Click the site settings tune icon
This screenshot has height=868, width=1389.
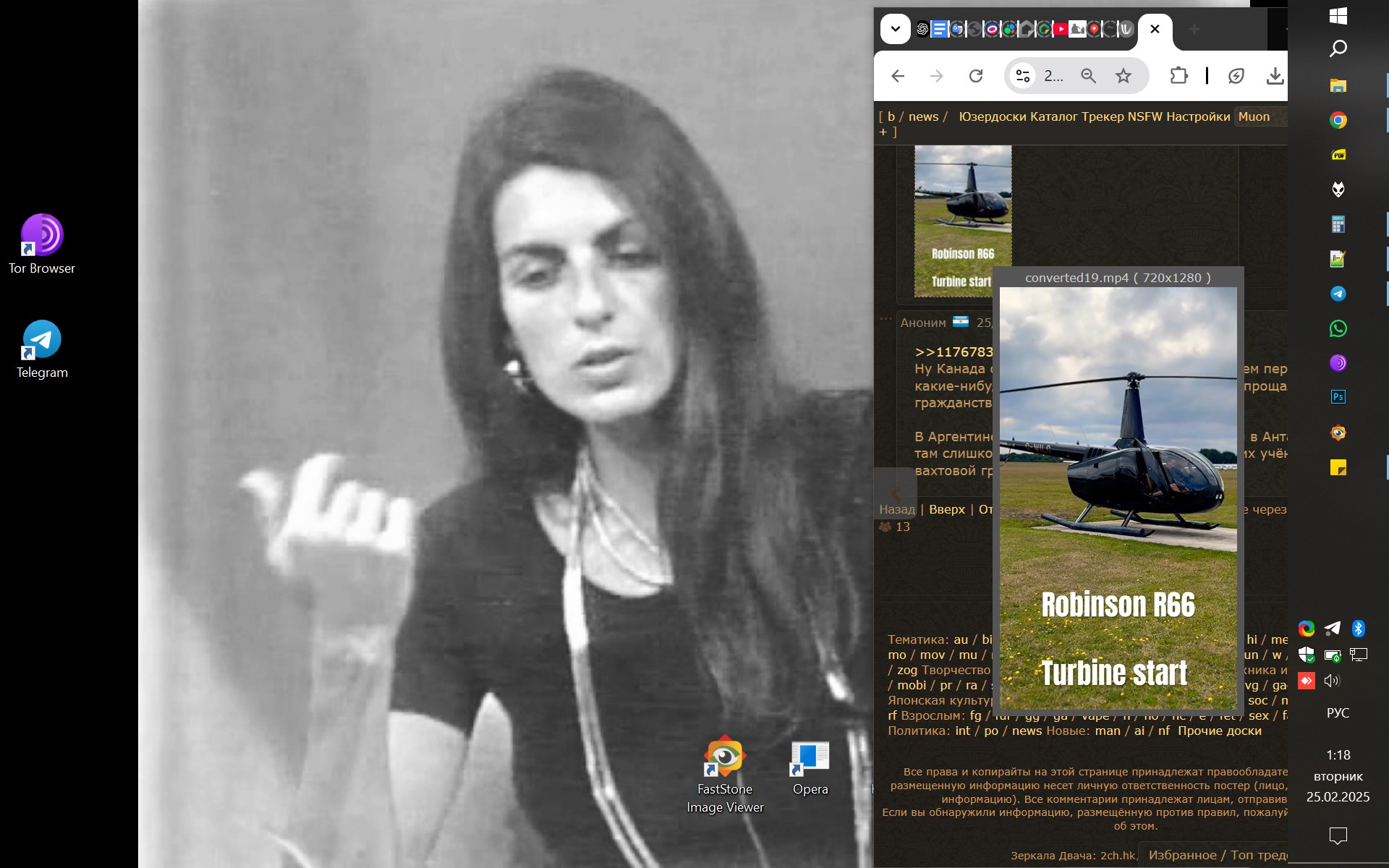(1023, 76)
